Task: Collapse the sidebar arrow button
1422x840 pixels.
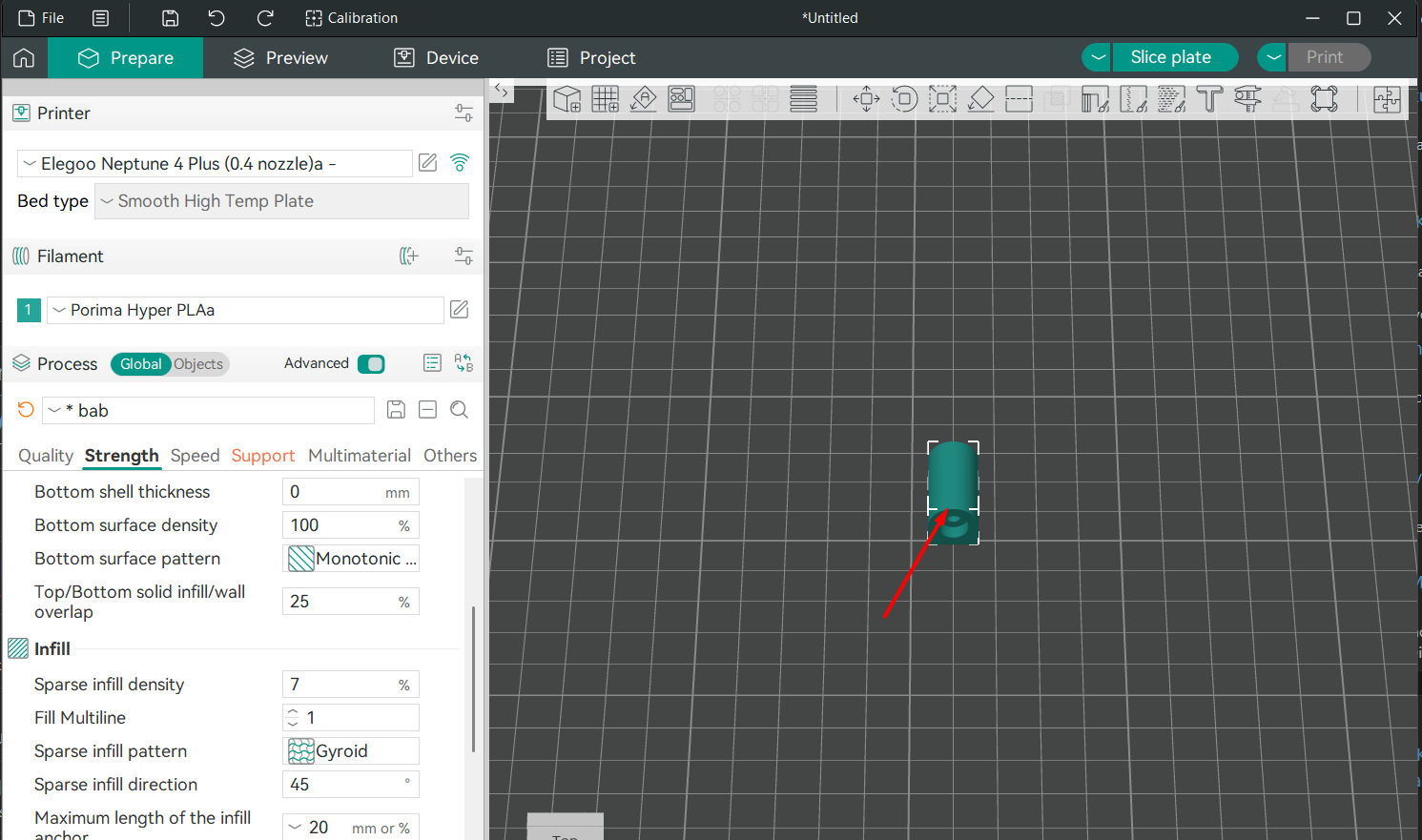Action: click(x=502, y=92)
